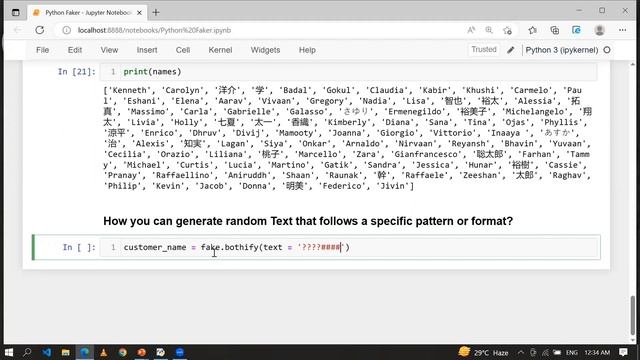Screen dimensions: 640x360
Task: Open the Windows Start menu
Action: [9, 352]
